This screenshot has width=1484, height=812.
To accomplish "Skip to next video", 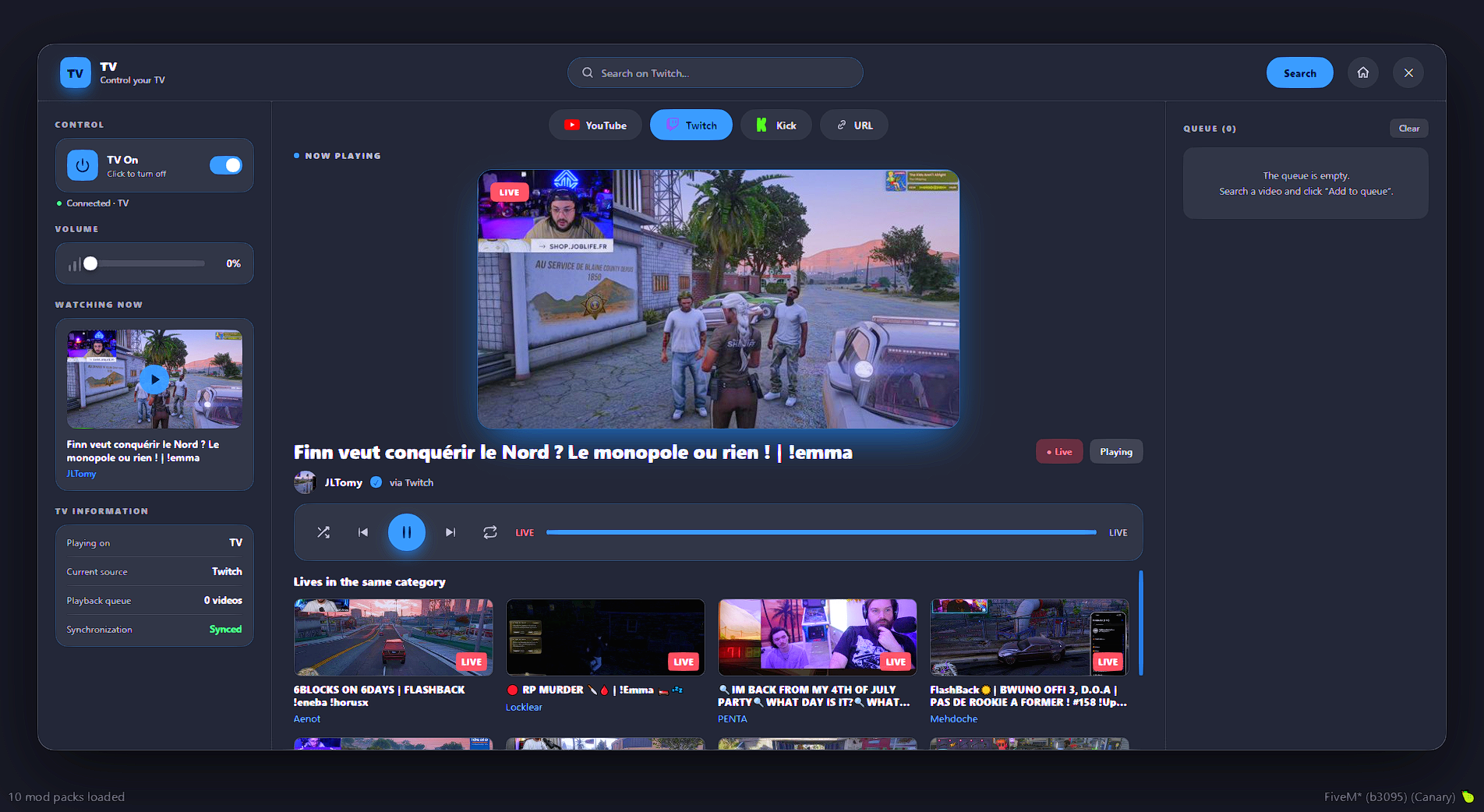I will tap(450, 532).
